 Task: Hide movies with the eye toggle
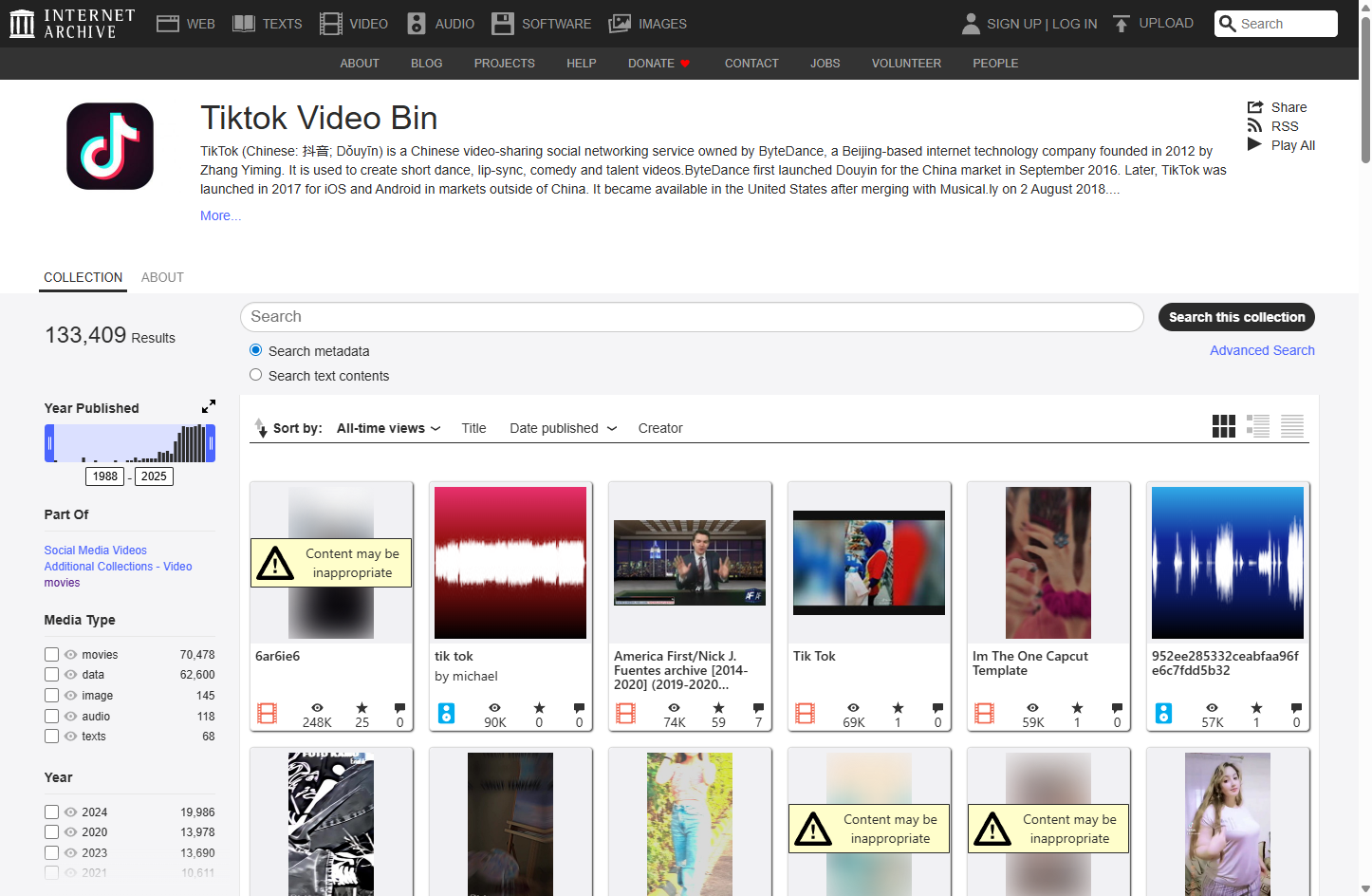70,654
